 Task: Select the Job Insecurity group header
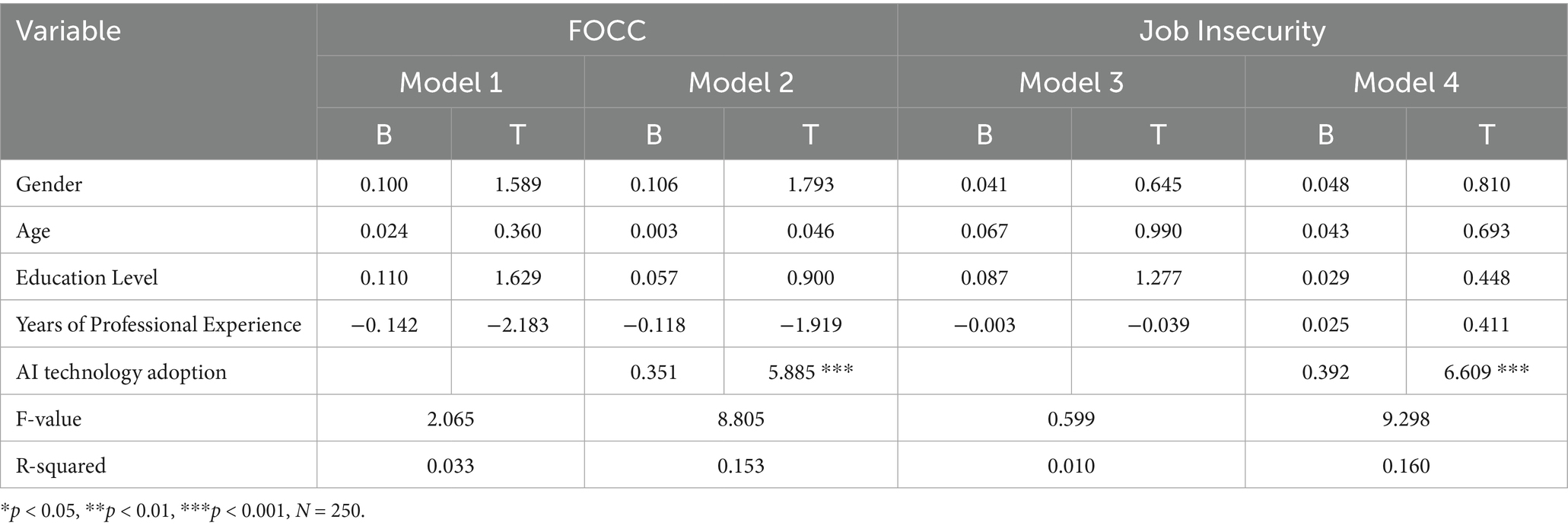pos(1232,31)
